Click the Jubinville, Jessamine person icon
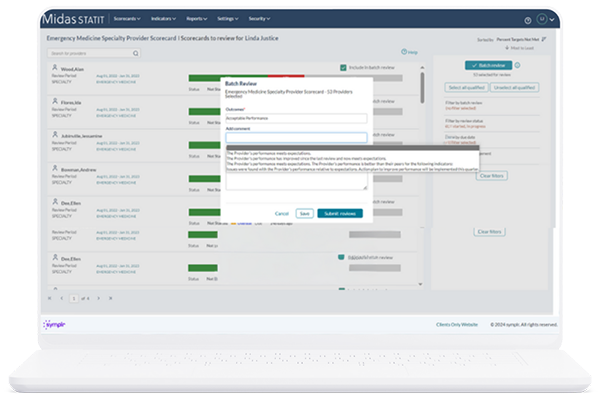This screenshot has height=406, width=600. coord(55,135)
